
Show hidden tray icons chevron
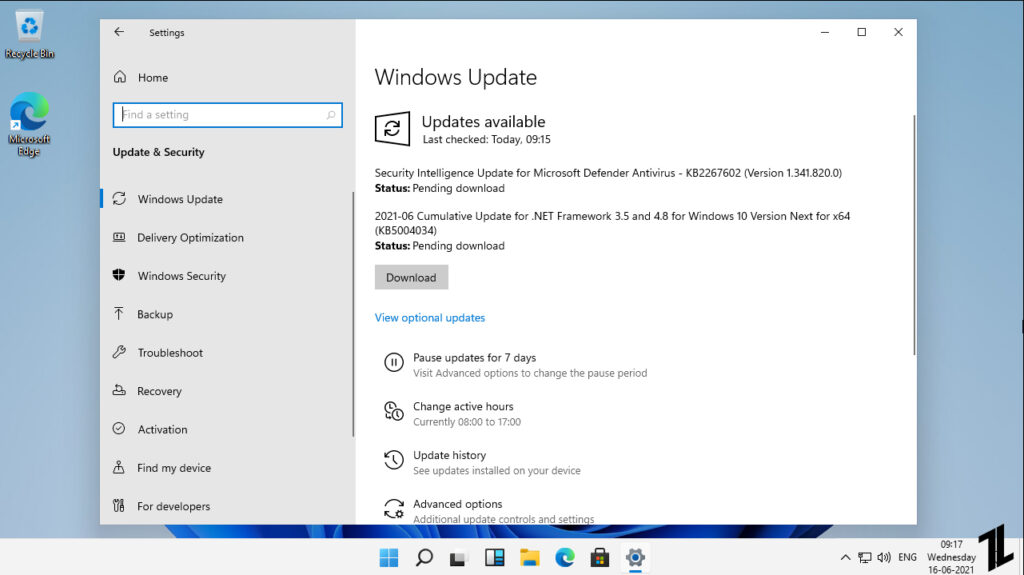coord(845,557)
